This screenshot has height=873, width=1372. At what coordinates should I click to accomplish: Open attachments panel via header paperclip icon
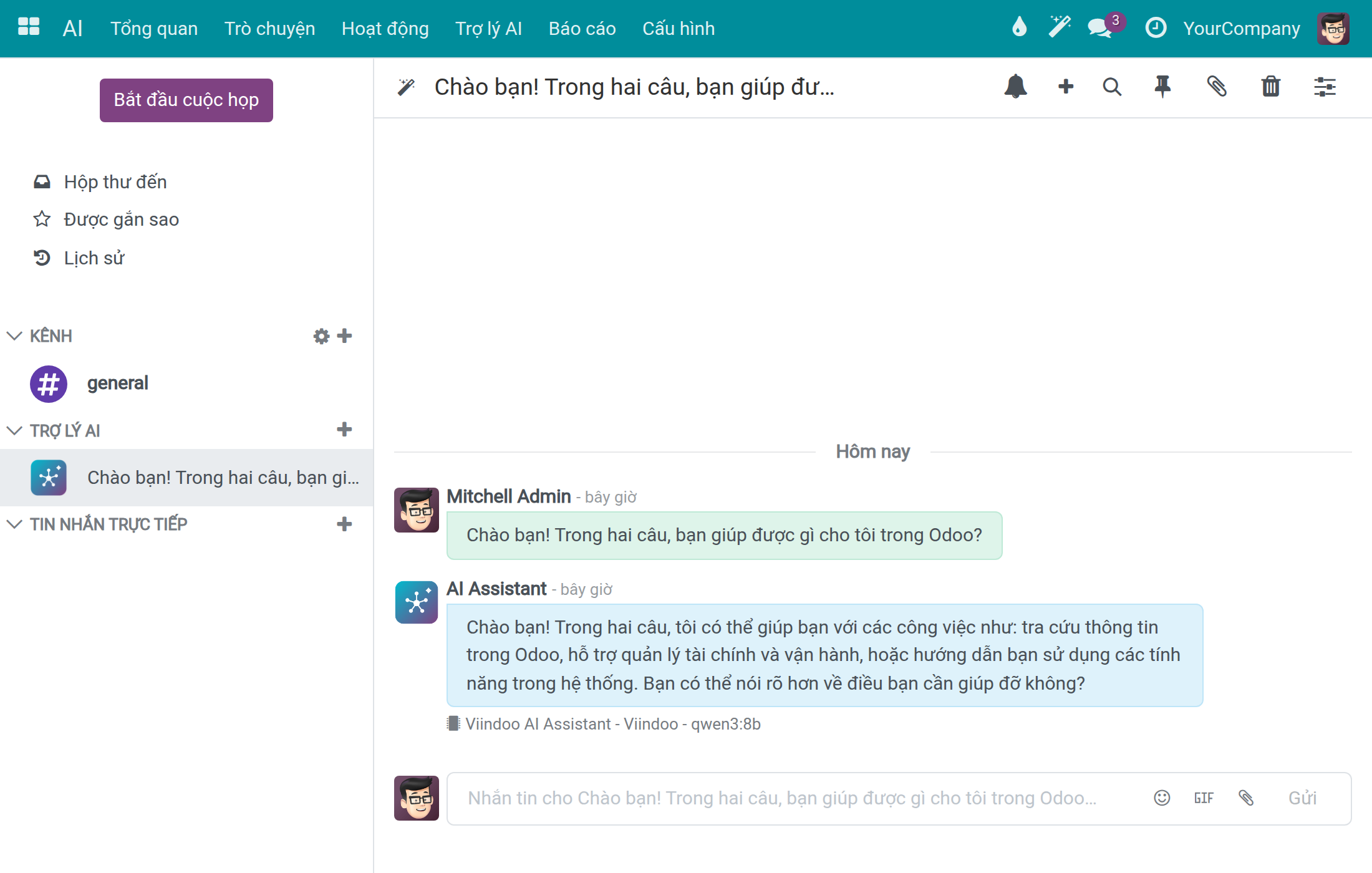[1216, 87]
